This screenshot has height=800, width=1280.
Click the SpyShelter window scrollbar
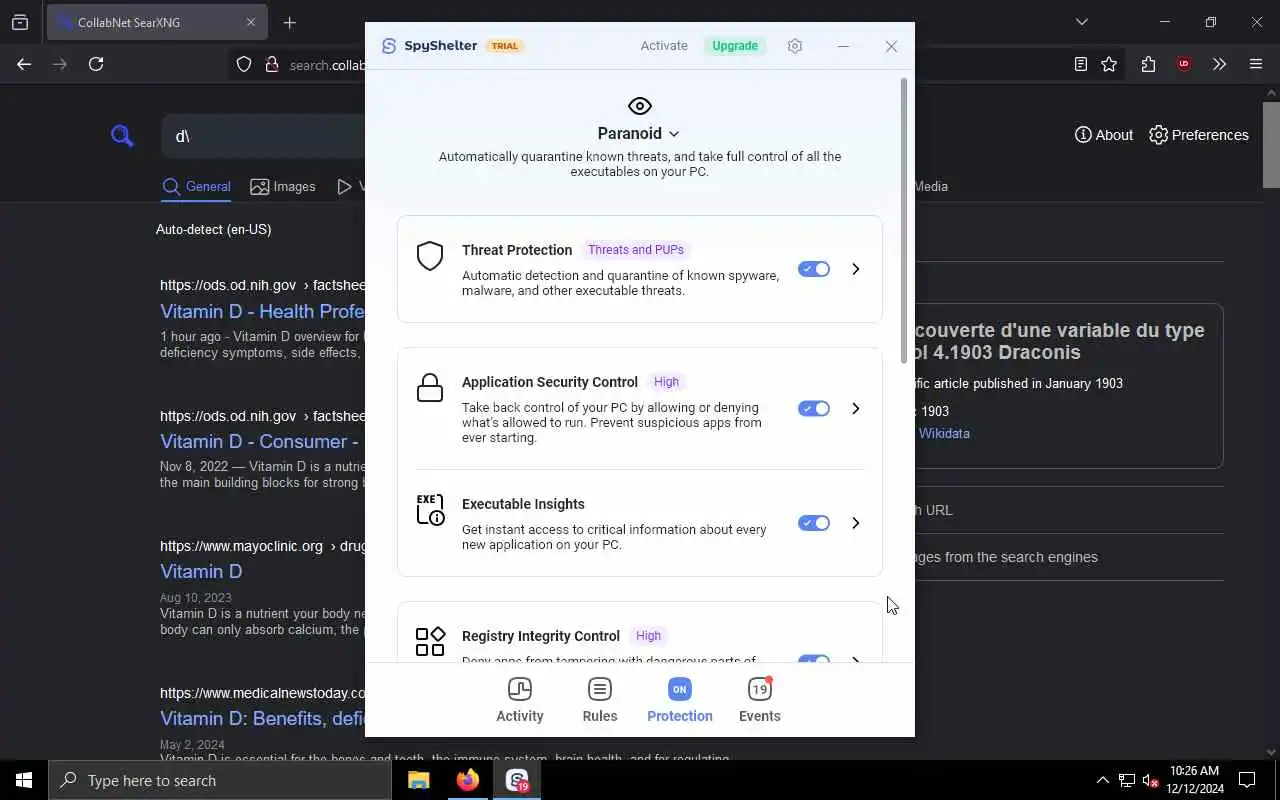(x=904, y=220)
